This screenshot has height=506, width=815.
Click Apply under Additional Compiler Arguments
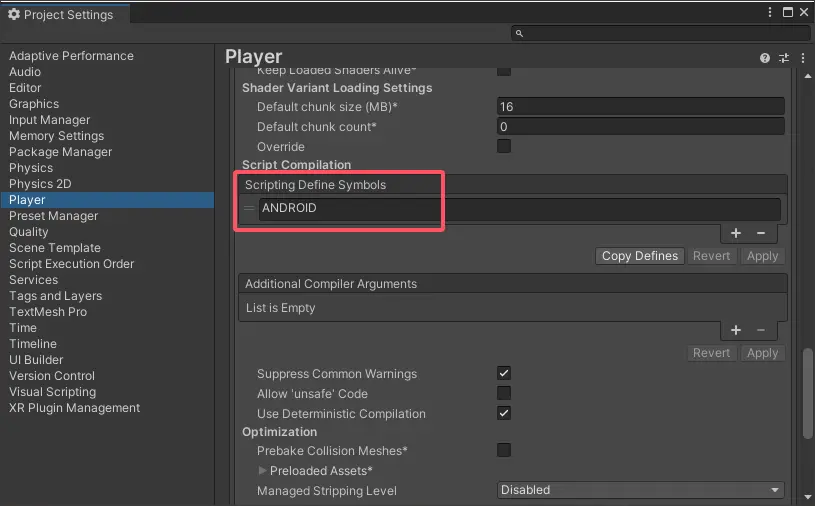[x=763, y=353]
